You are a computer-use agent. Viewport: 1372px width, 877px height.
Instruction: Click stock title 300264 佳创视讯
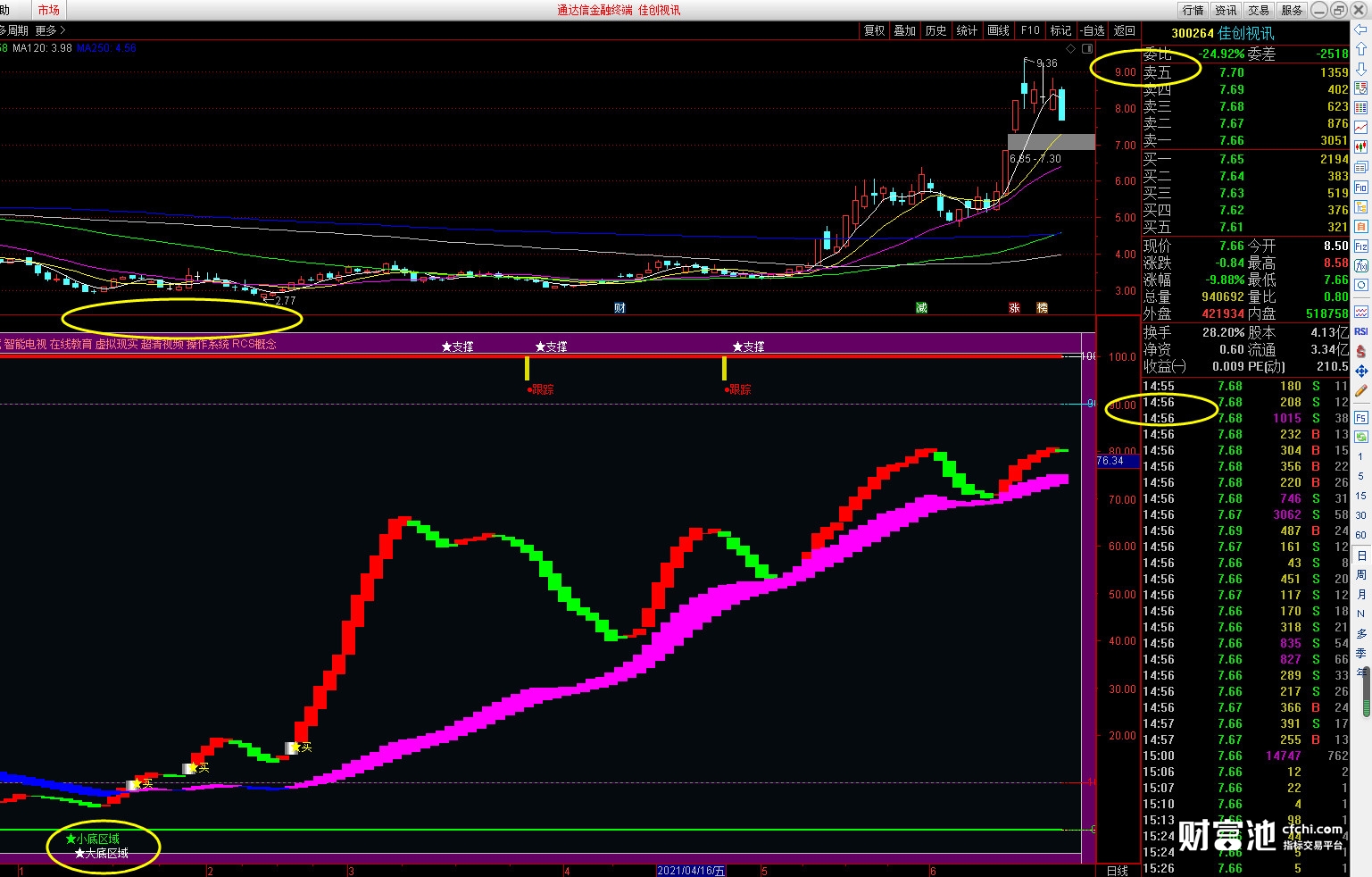click(1222, 33)
